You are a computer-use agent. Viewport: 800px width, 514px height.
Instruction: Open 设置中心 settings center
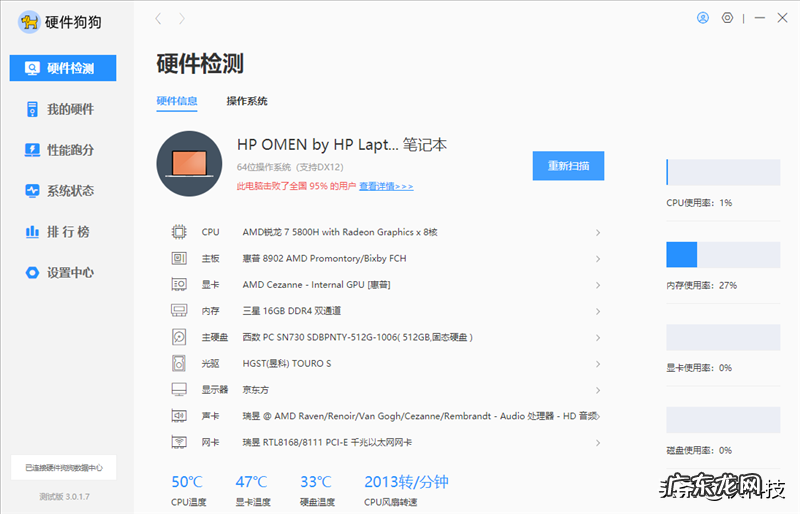pyautogui.click(x=60, y=273)
